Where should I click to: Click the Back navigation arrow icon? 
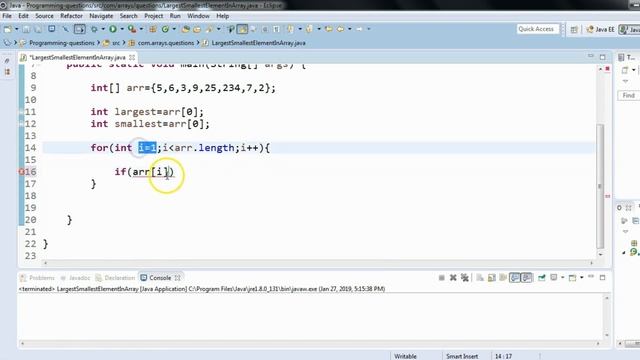point(340,29)
